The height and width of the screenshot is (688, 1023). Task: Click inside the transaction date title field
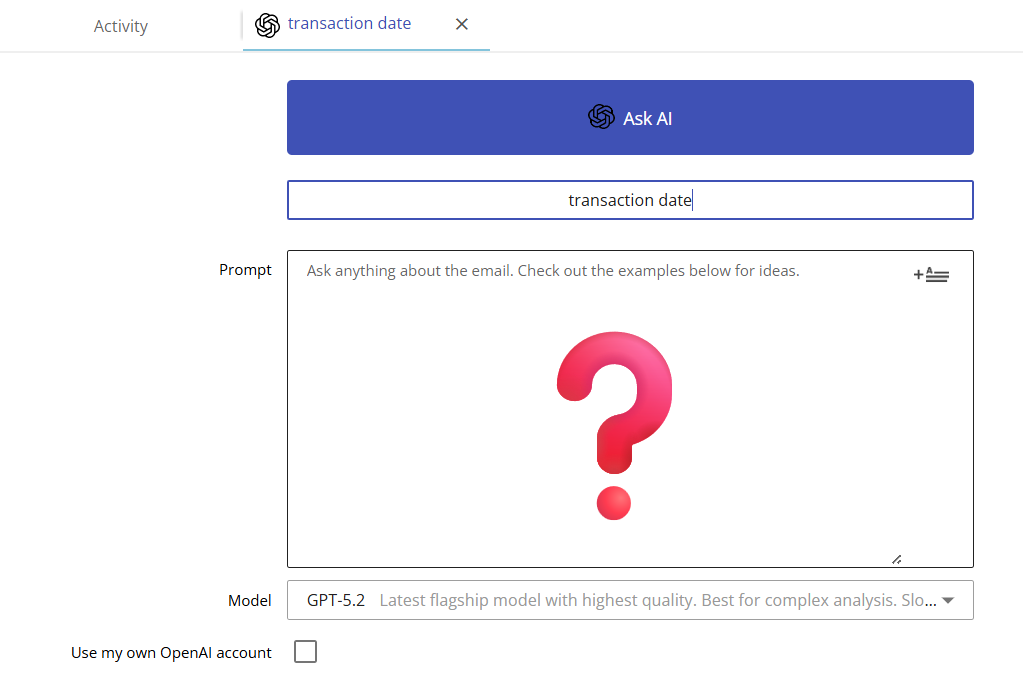630,199
